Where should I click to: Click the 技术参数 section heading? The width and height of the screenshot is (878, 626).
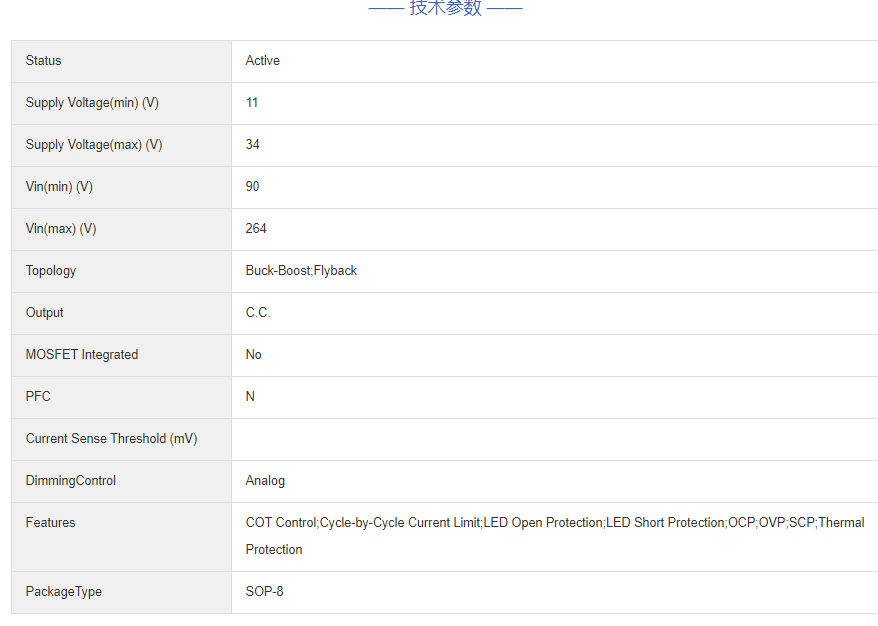445,9
